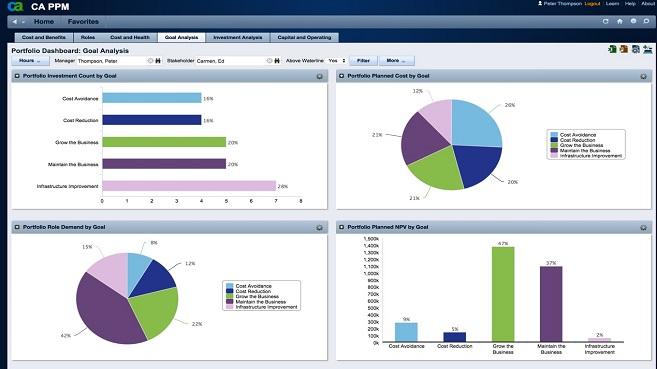Click the Maintain the Business column in NPV chart
657x369 pixels.
tap(551, 304)
